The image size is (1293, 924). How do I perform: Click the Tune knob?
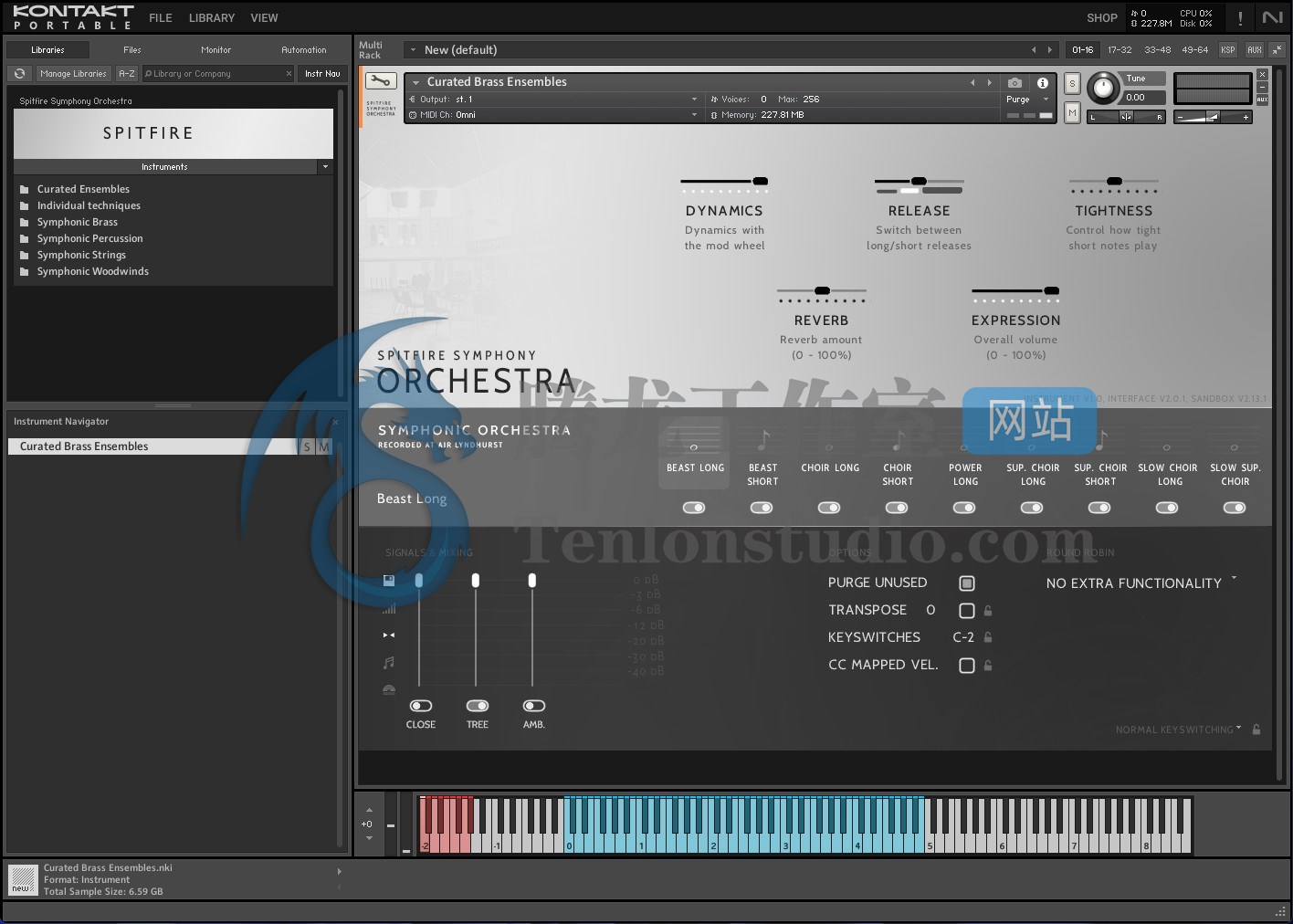[1104, 89]
